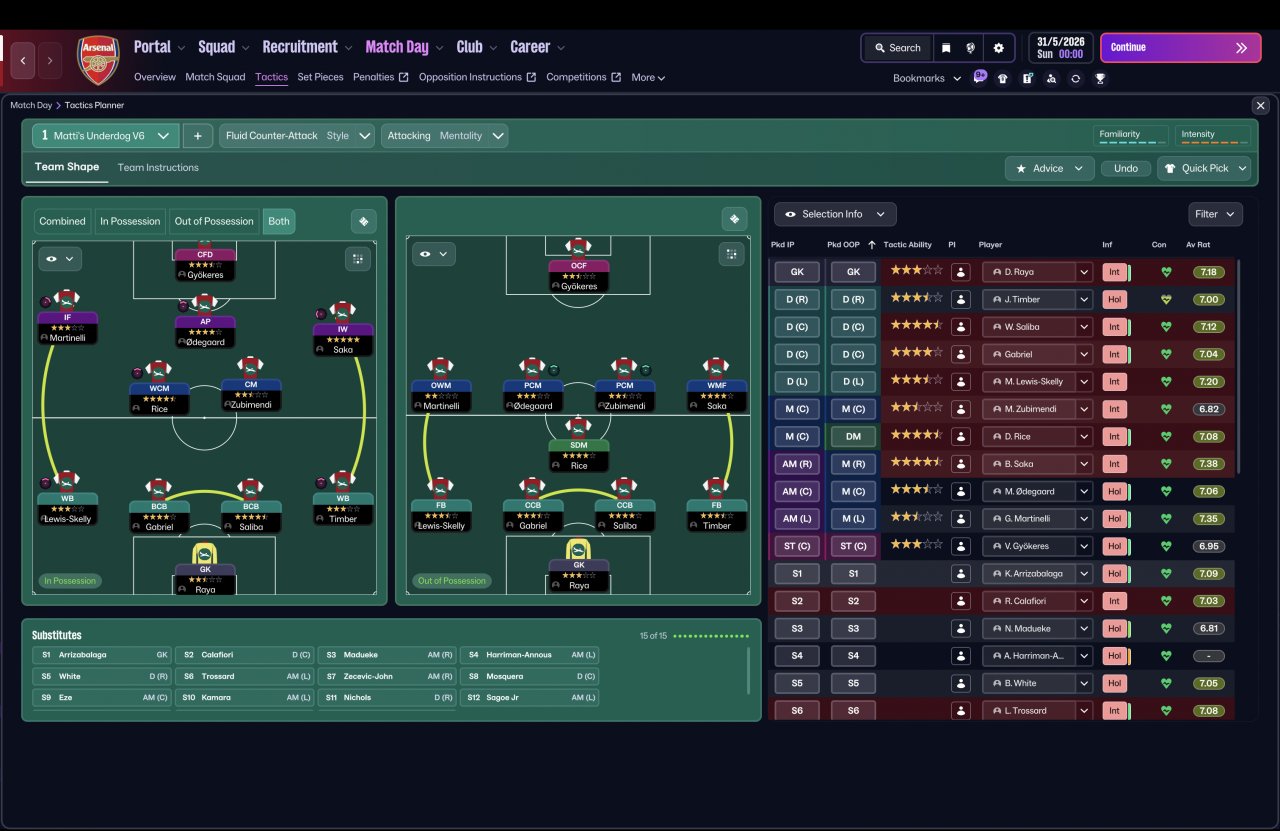Image resolution: width=1280 pixels, height=831 pixels.
Task: Switch to the Set Pieces tab
Action: point(320,77)
